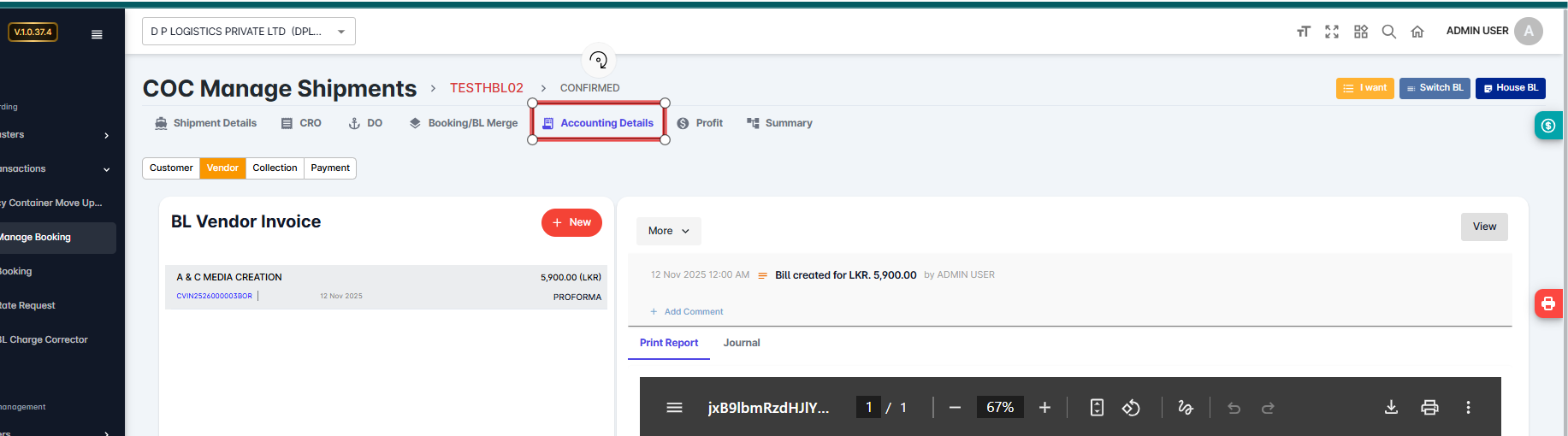Click the green dollar floating icon
The width and height of the screenshot is (1568, 436).
[x=1547, y=126]
